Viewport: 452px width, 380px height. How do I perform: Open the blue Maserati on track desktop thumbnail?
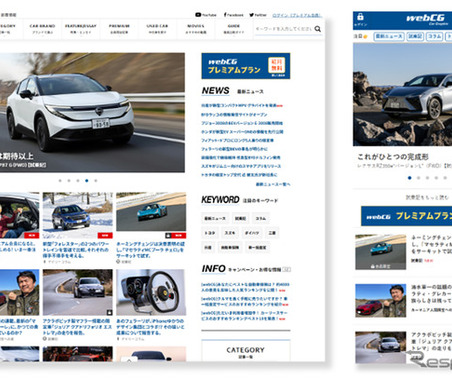[x=151, y=215]
